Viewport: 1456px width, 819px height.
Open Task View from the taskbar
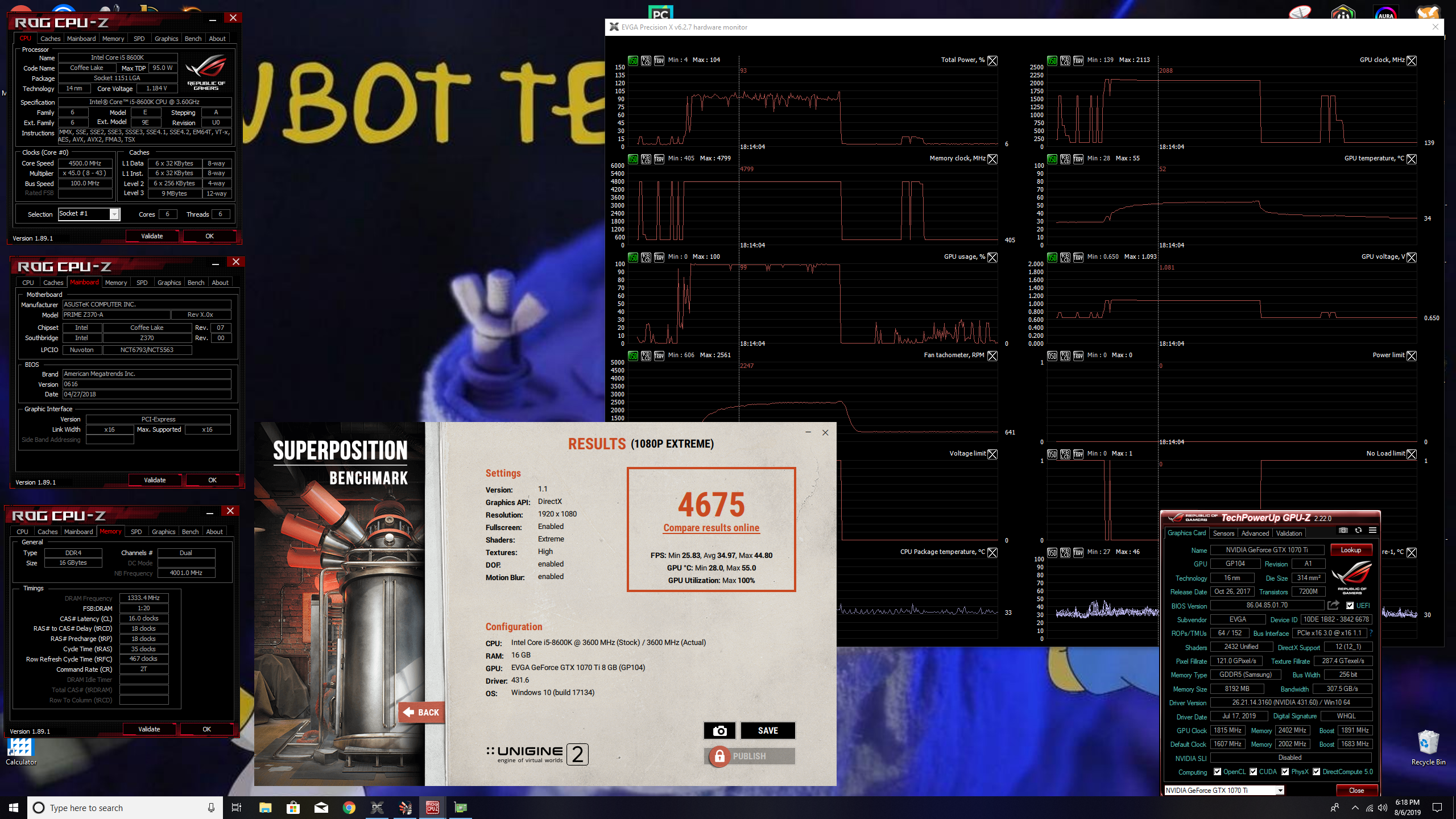(237, 808)
